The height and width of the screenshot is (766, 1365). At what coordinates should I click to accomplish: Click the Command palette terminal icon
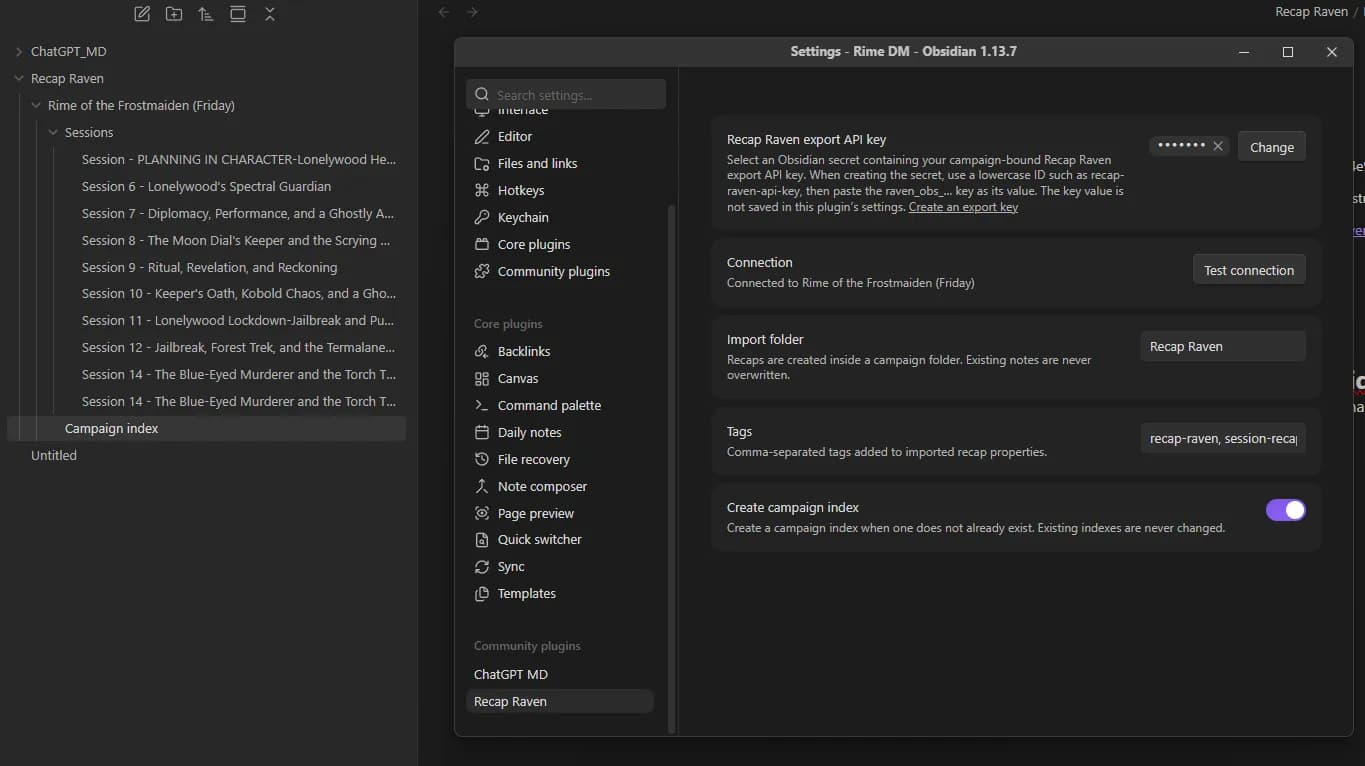pos(482,406)
